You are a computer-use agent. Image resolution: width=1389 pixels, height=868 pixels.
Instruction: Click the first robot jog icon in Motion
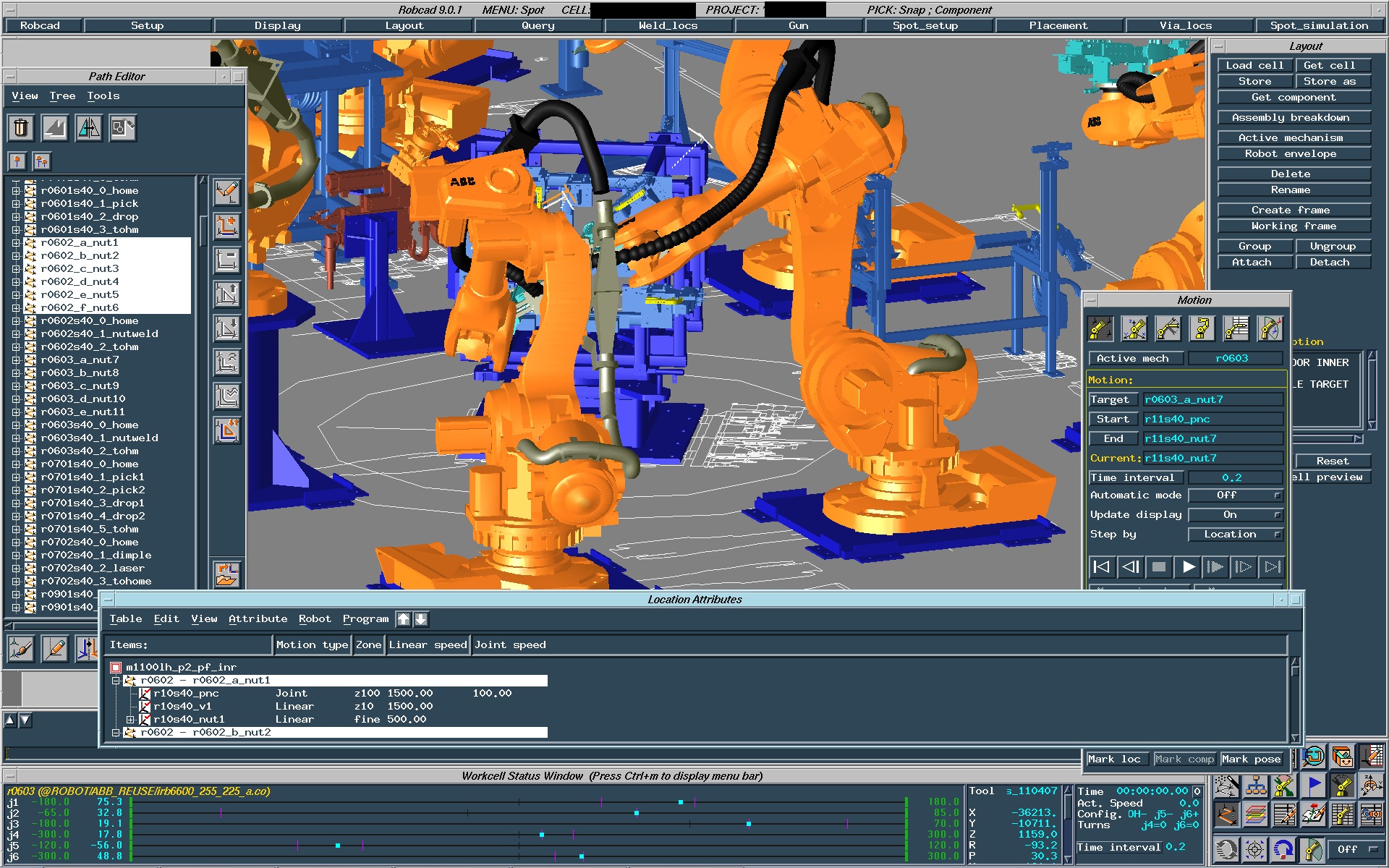pos(1100,328)
